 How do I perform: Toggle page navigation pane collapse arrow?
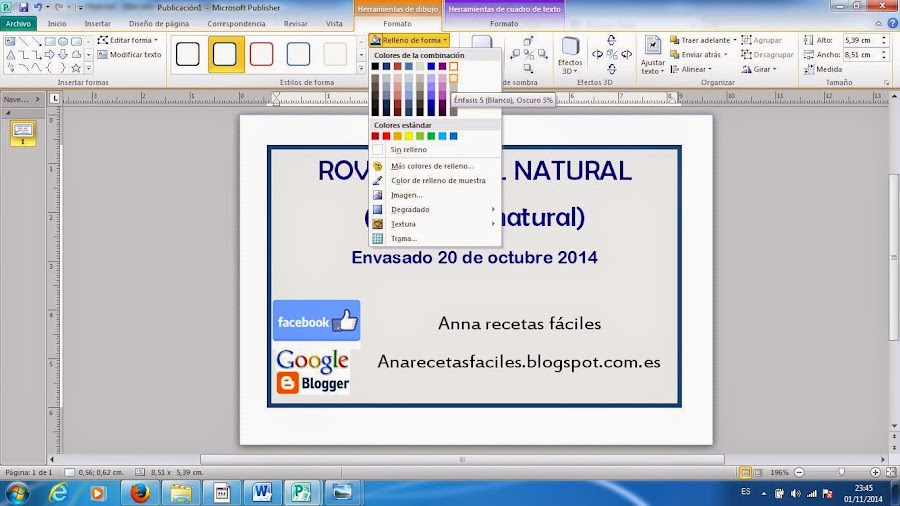[x=37, y=99]
